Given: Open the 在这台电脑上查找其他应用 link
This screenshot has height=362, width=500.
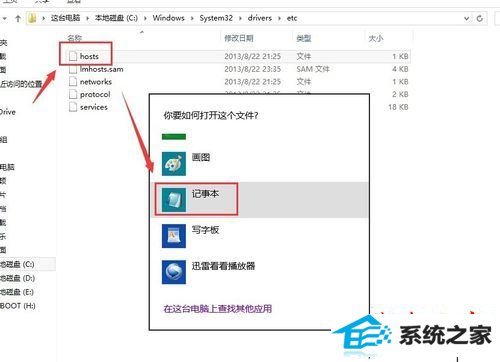Looking at the screenshot, I should (x=218, y=309).
